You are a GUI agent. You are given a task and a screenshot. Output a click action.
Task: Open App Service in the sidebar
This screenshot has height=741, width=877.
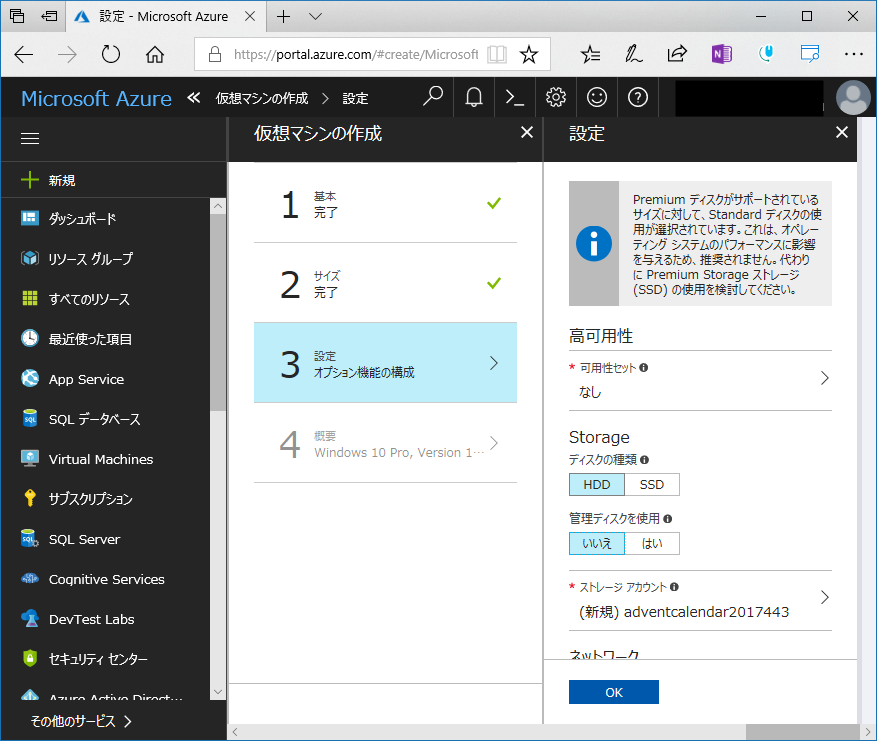pyautogui.click(x=106, y=379)
